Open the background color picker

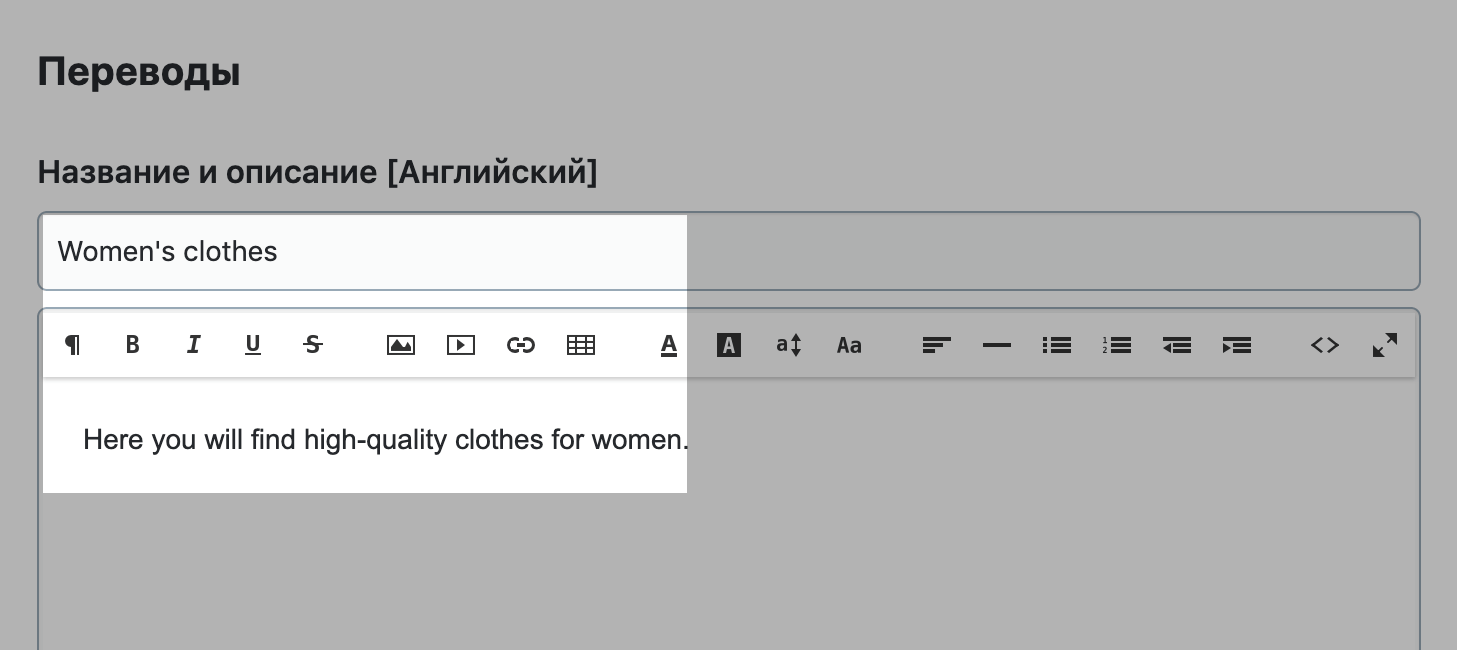729,345
